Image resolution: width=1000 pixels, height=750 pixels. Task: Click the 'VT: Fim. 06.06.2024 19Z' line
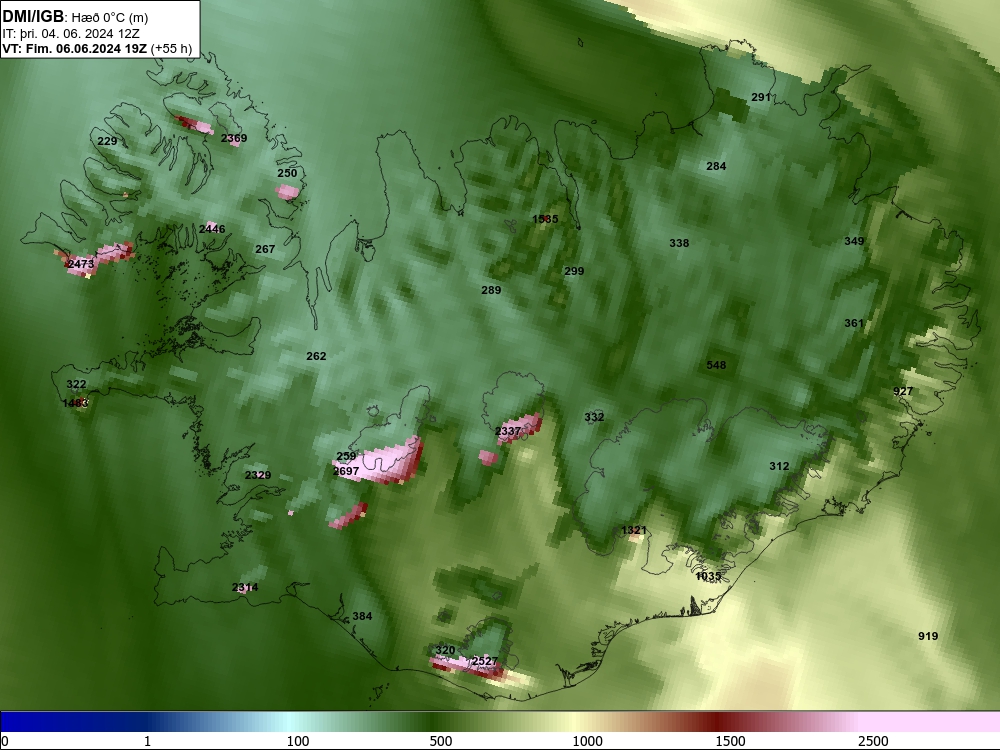click(75, 48)
